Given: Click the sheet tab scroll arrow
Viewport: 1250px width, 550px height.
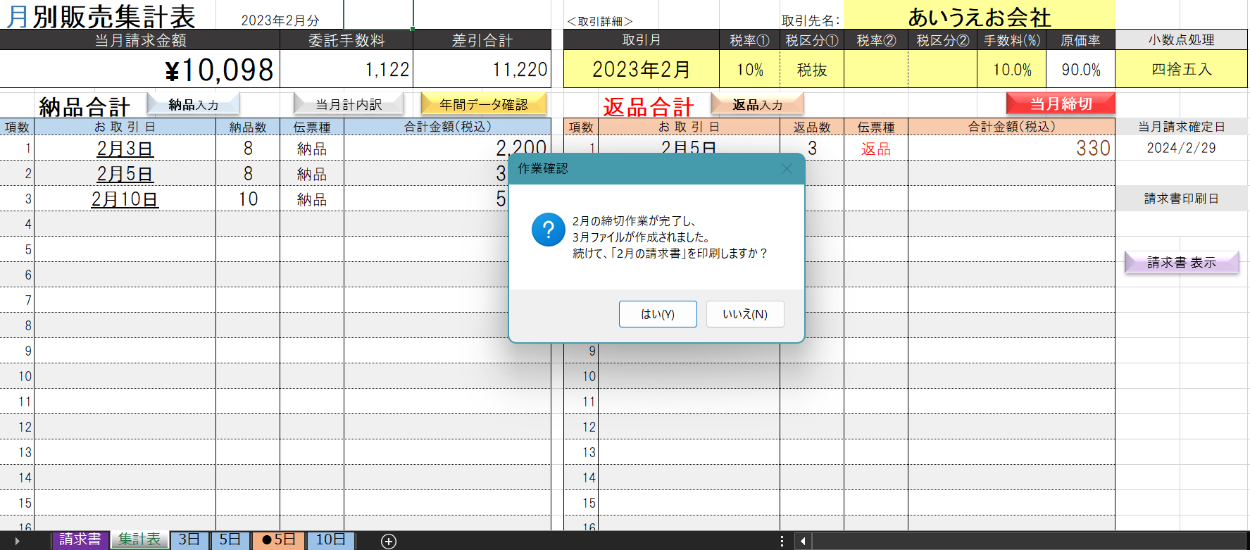Looking at the screenshot, I should 17,540.
